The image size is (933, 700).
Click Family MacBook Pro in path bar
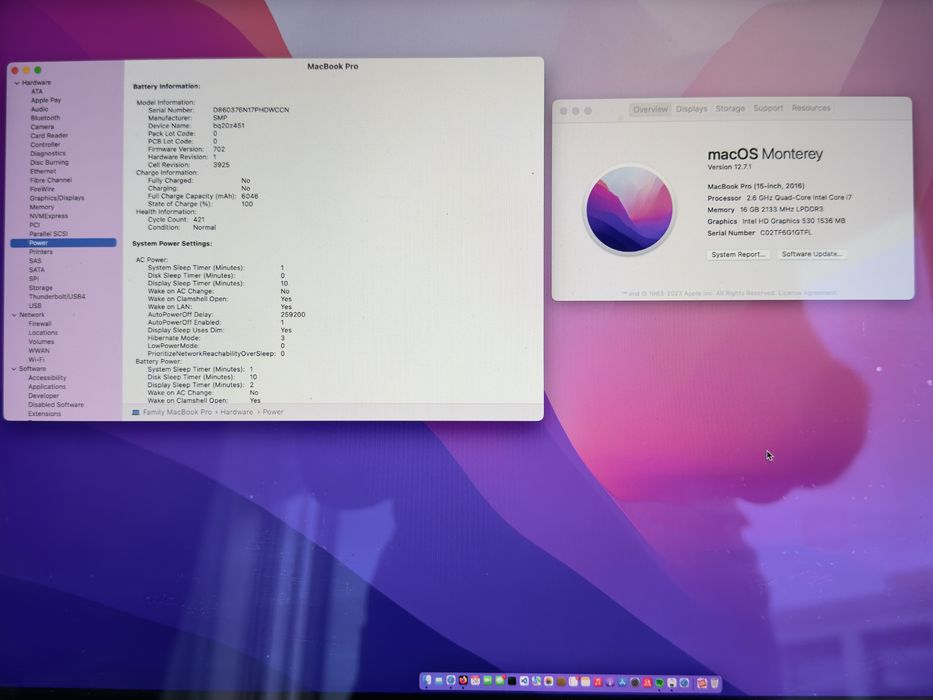(177, 412)
